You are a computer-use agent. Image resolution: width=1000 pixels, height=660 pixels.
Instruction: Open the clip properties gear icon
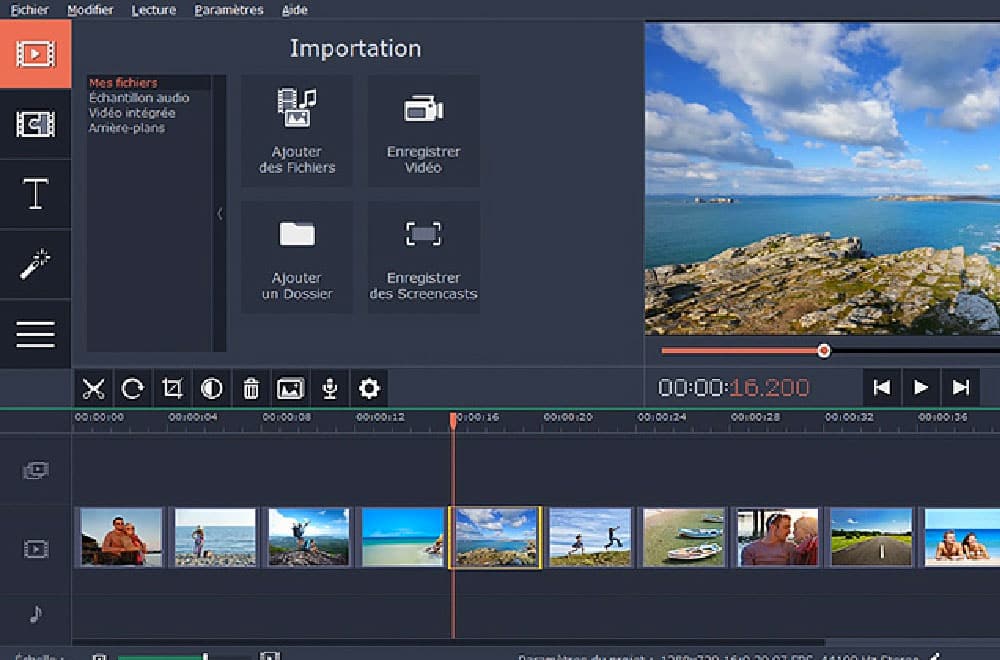click(x=369, y=388)
